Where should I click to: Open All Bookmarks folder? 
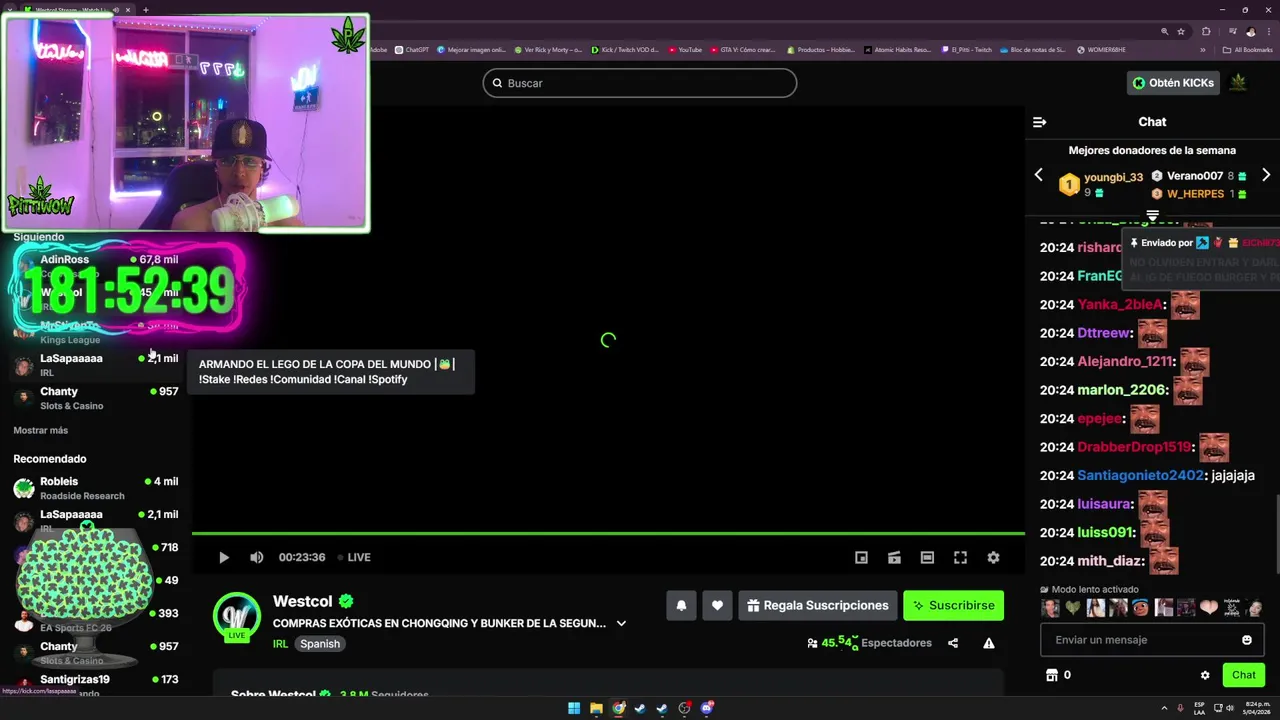point(1248,49)
